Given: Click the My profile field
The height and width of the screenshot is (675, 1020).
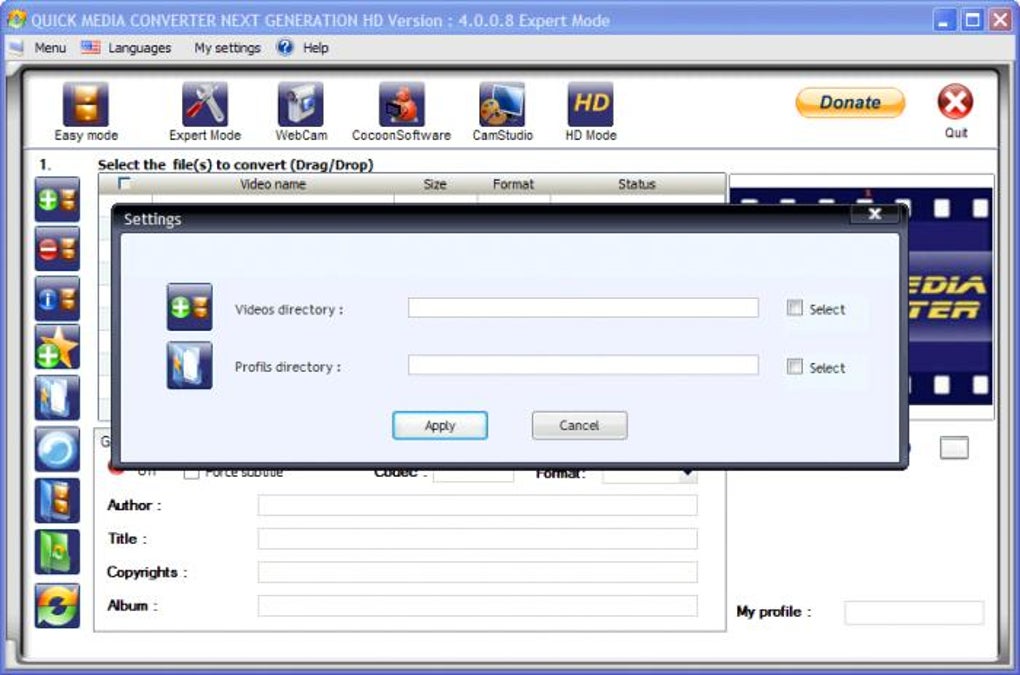Looking at the screenshot, I should (914, 613).
